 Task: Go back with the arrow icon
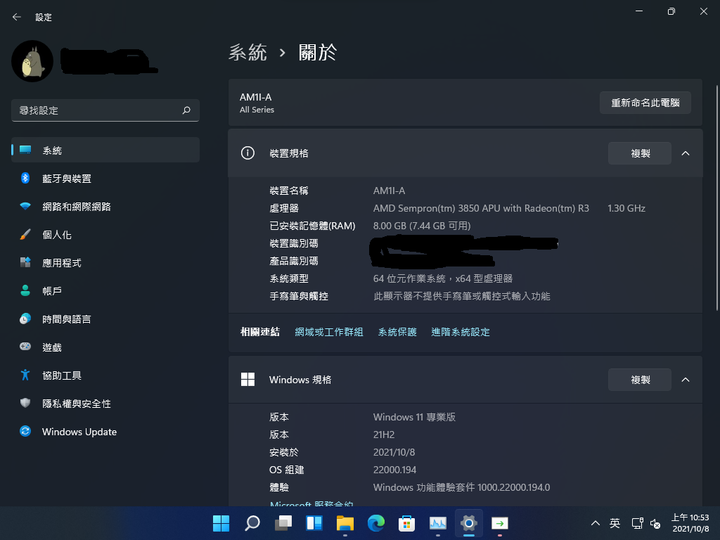(17, 17)
